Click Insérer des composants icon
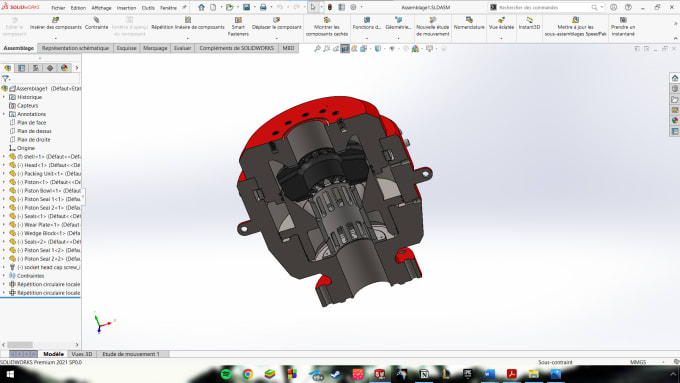The width and height of the screenshot is (680, 383). point(56,20)
